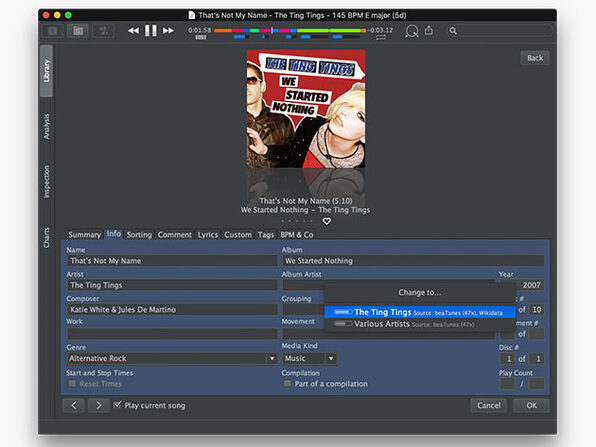The image size is (596, 447).
Task: Click the Genre field Alternative Rock
Action: point(167,358)
